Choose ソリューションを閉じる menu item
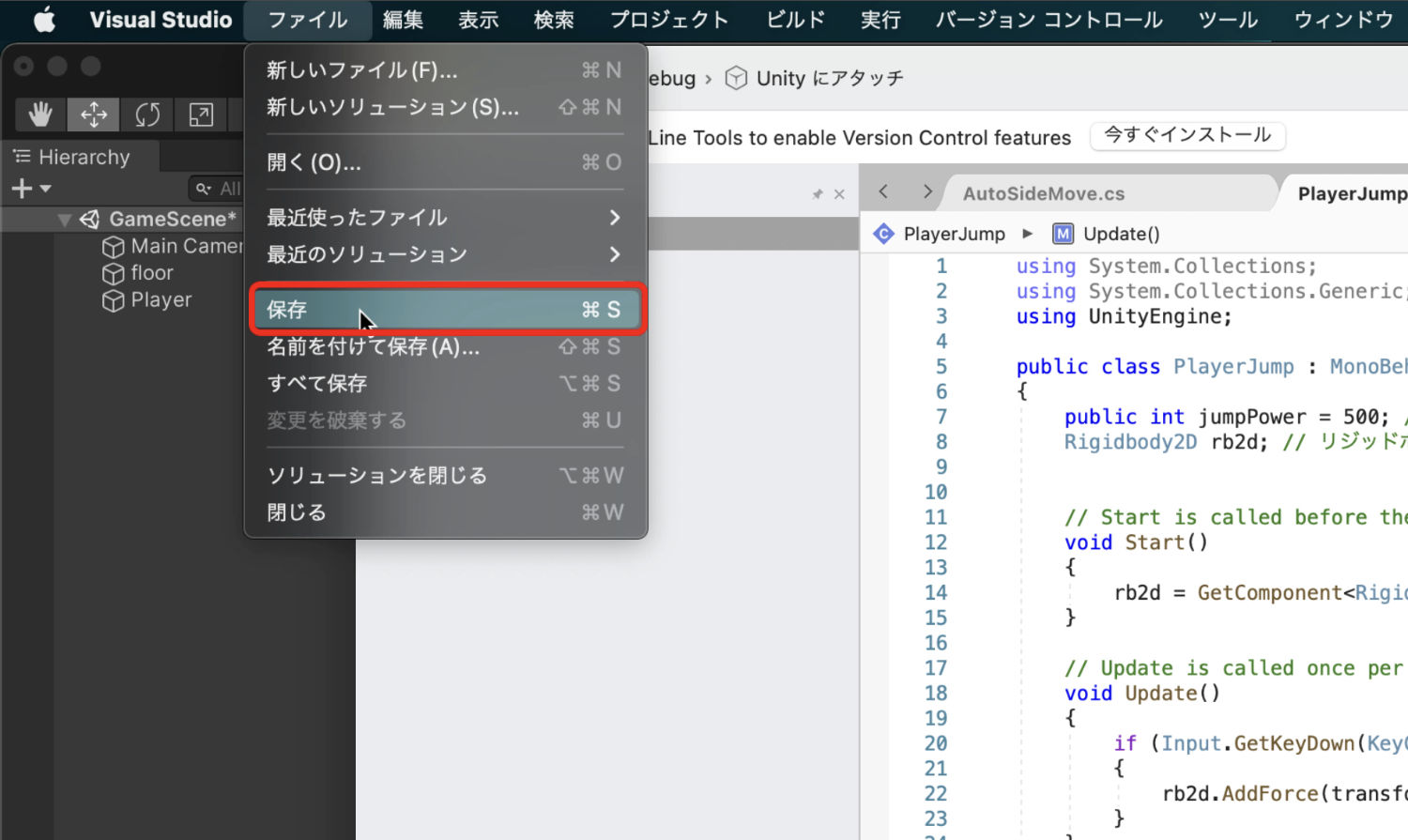 tap(446, 476)
